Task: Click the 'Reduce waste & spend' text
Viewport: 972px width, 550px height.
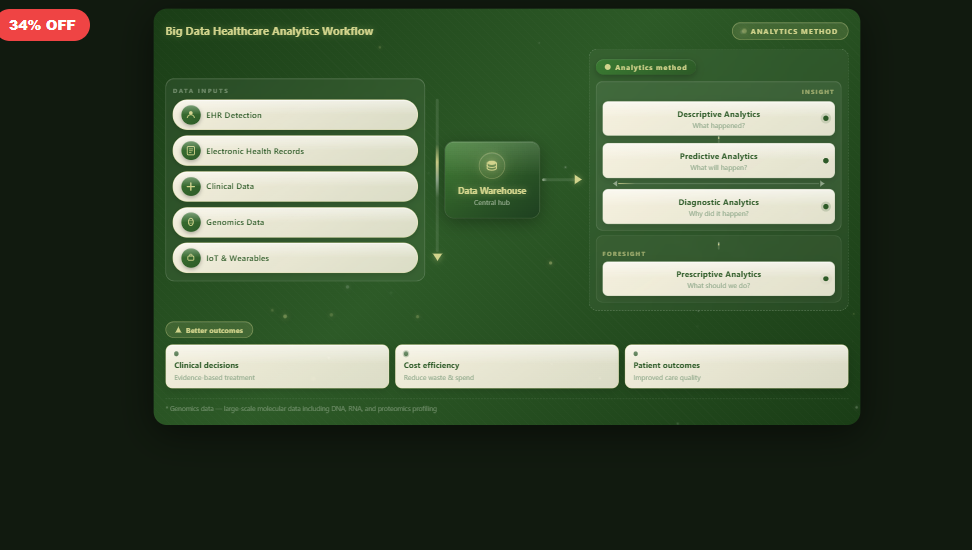Action: coord(439,378)
